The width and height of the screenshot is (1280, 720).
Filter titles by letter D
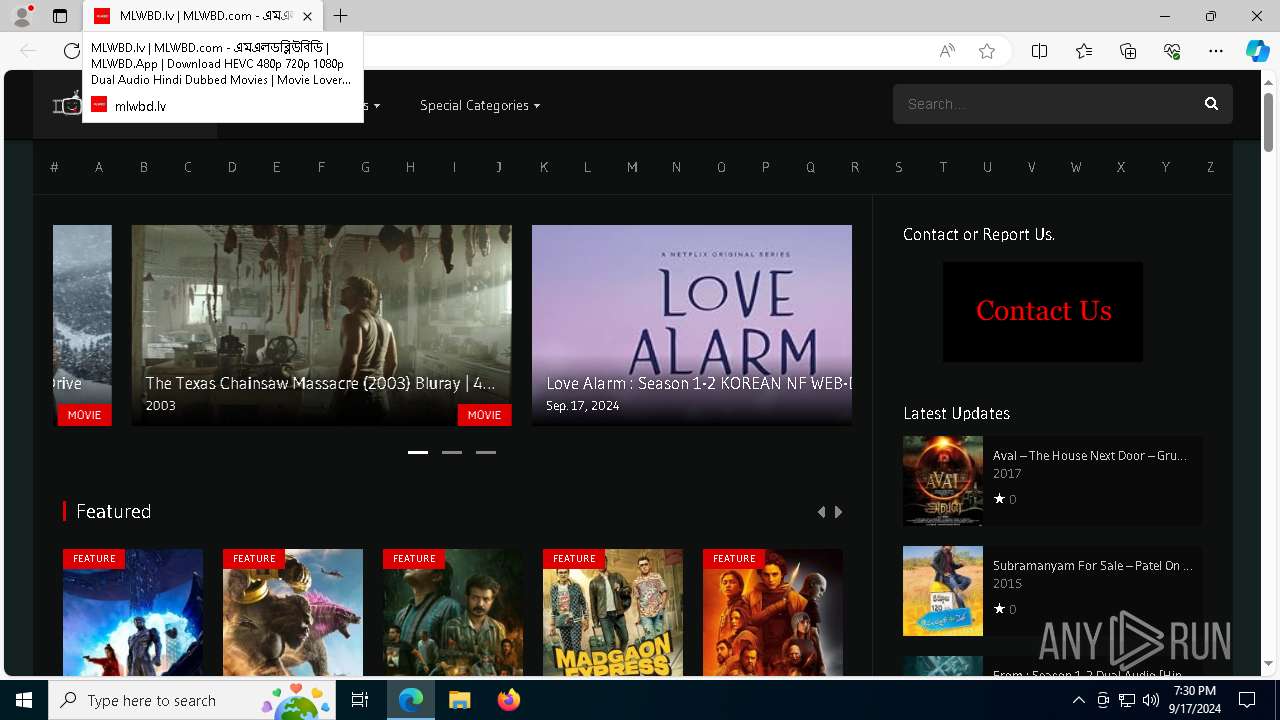[232, 167]
